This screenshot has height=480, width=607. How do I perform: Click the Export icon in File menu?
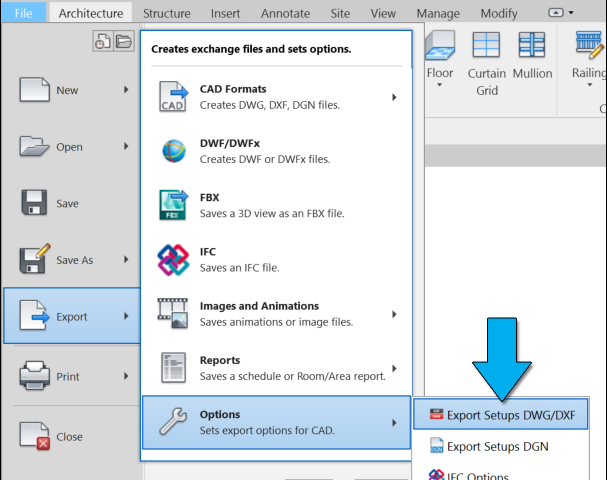pos(34,316)
